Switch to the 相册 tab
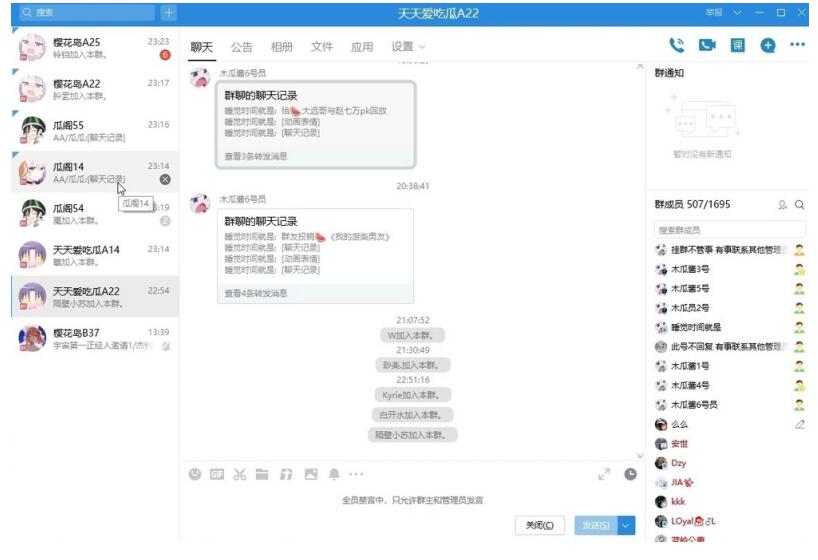Viewport: 818px width, 560px height. [x=282, y=47]
